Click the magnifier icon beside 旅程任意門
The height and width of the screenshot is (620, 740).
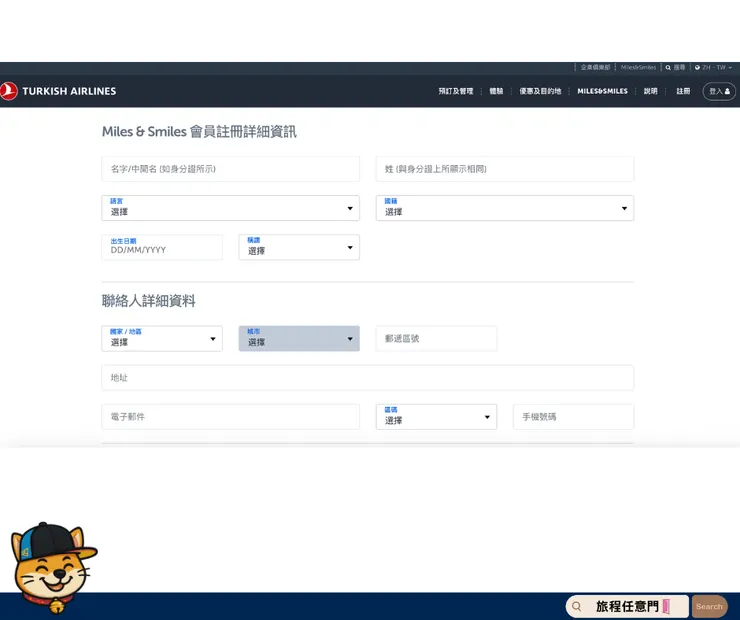coord(576,606)
